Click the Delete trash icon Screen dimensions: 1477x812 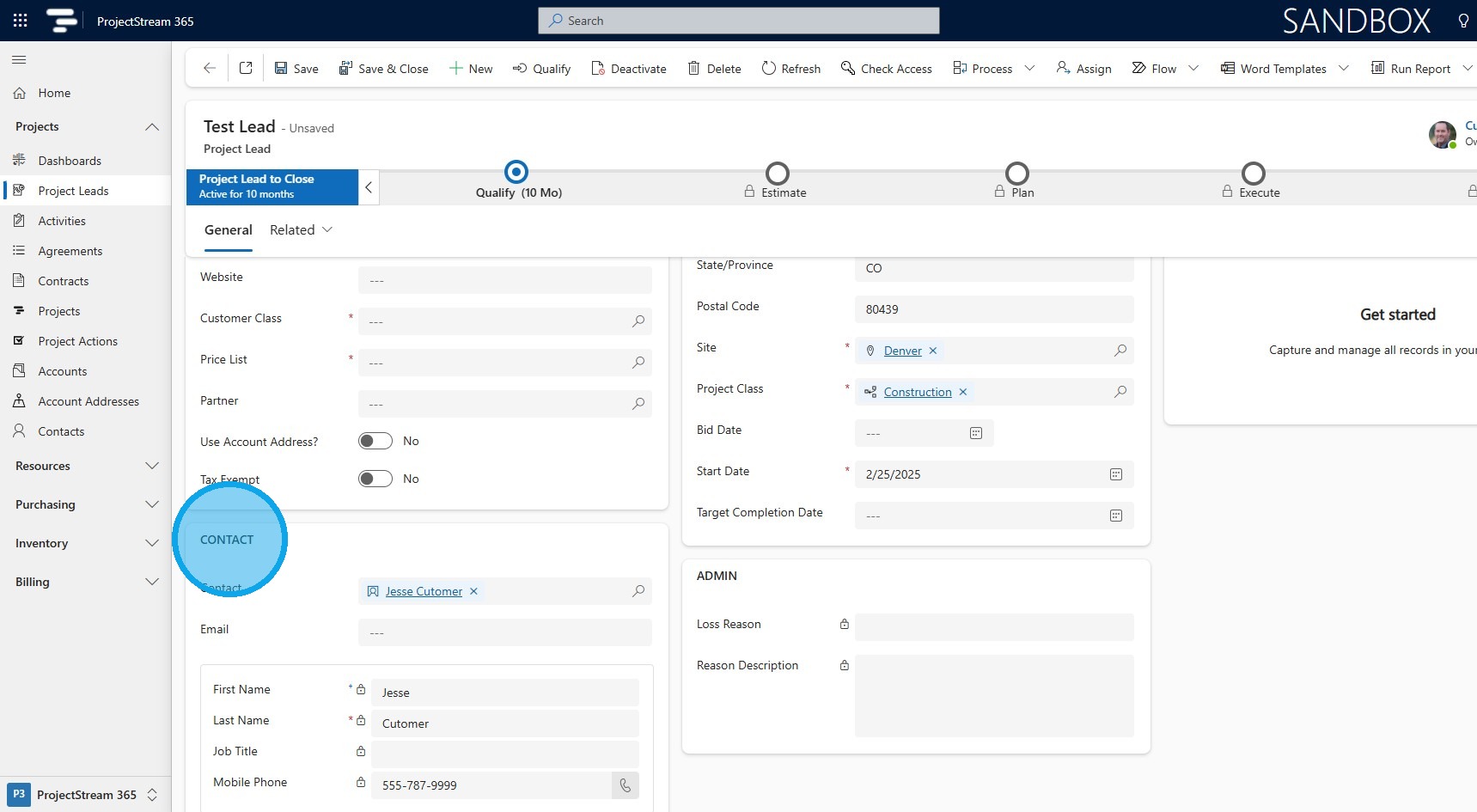click(693, 68)
